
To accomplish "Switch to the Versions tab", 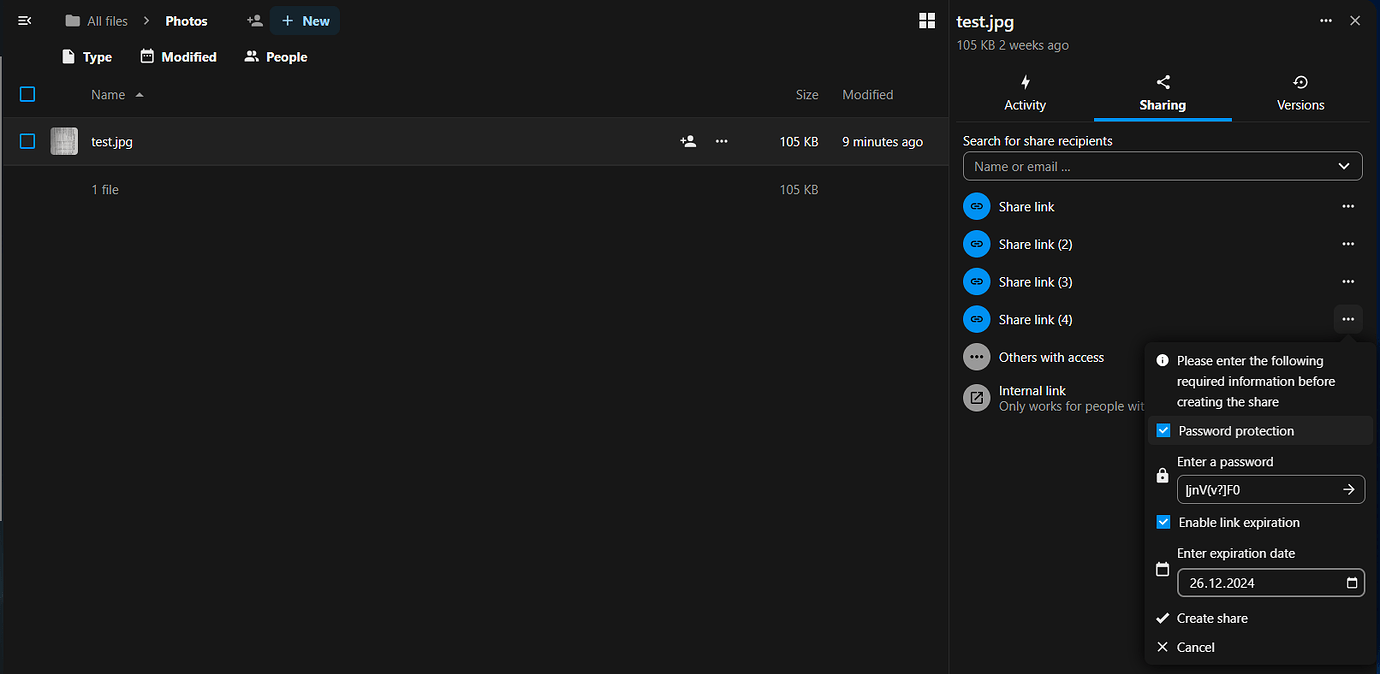I will [x=1301, y=94].
